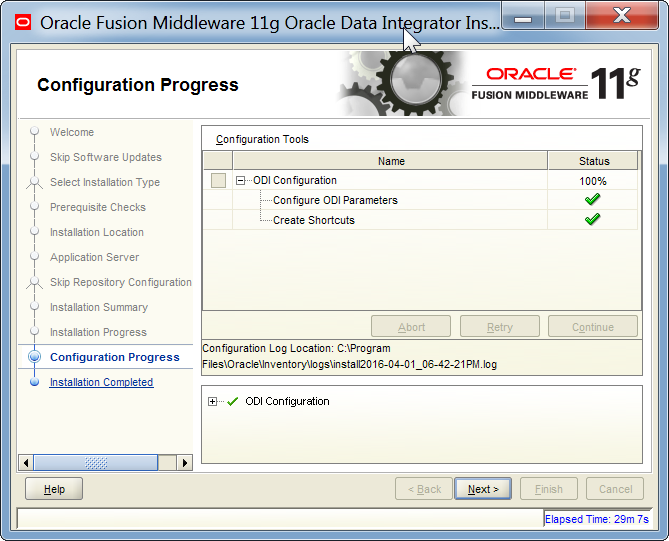The width and height of the screenshot is (669, 541).
Task: Open the Help dialog
Action: click(54, 489)
